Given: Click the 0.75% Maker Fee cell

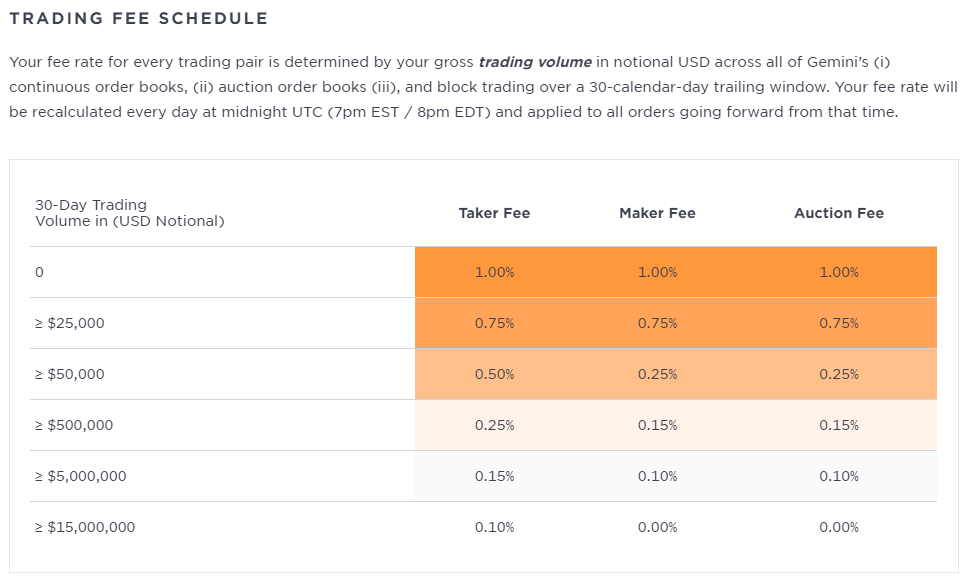Looking at the screenshot, I should 657,323.
